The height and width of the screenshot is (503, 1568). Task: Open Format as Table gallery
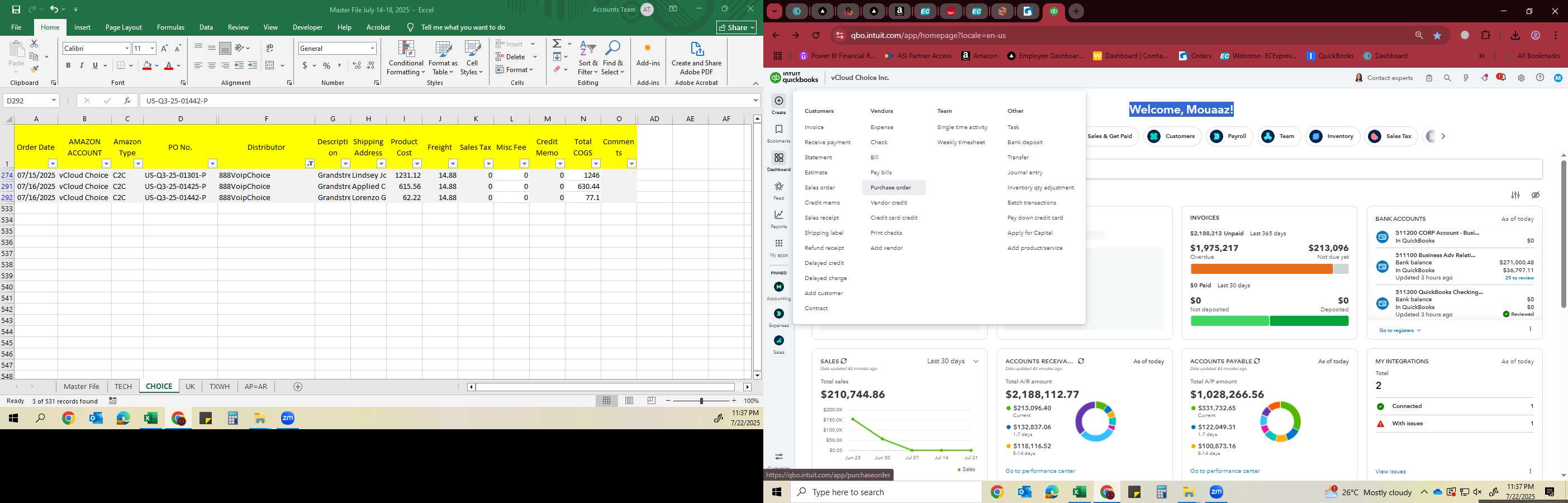[443, 58]
